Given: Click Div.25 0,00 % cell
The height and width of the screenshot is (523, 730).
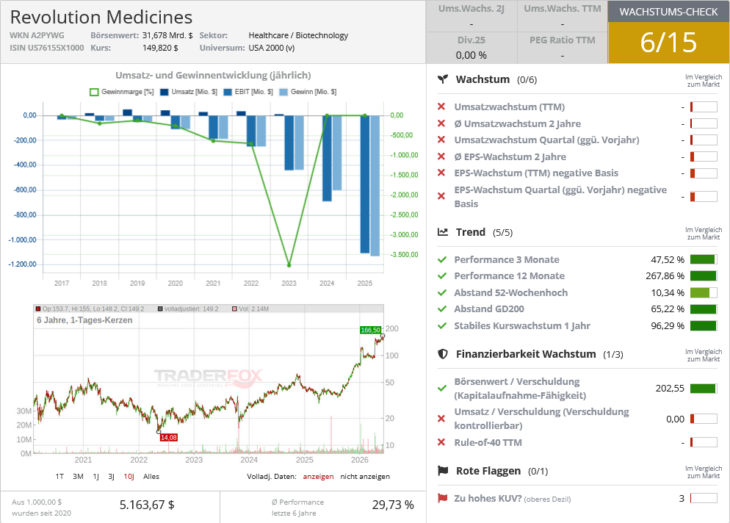Looking at the screenshot, I should click(471, 48).
